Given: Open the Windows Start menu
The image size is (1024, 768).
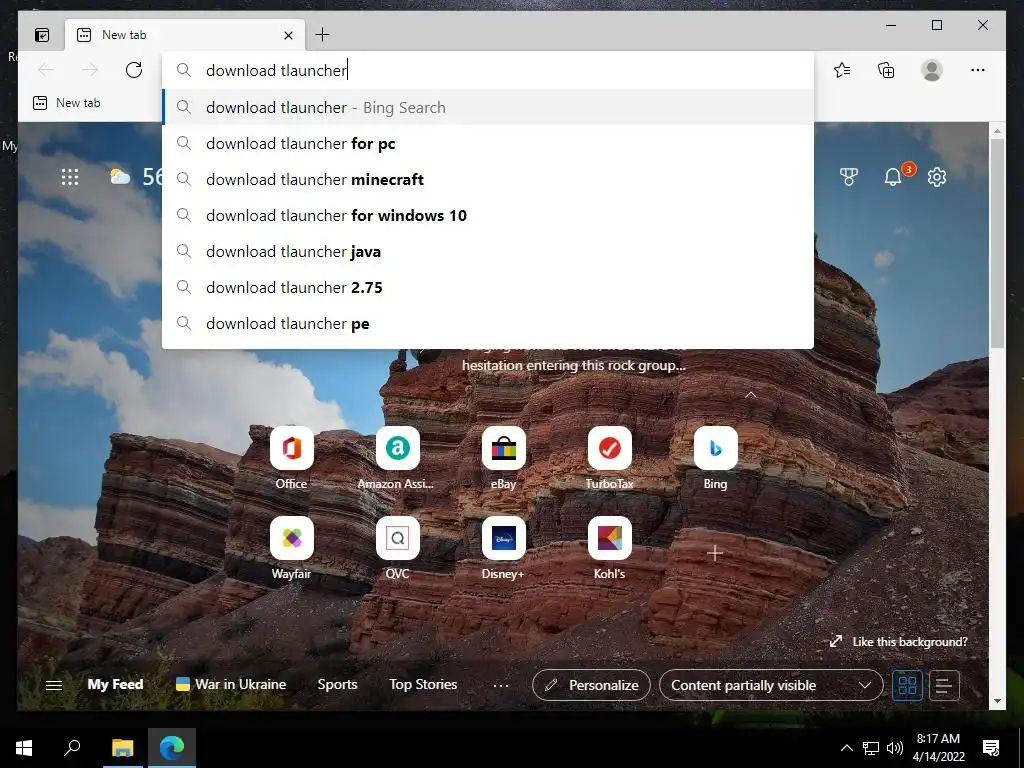Looking at the screenshot, I should 24,747.
